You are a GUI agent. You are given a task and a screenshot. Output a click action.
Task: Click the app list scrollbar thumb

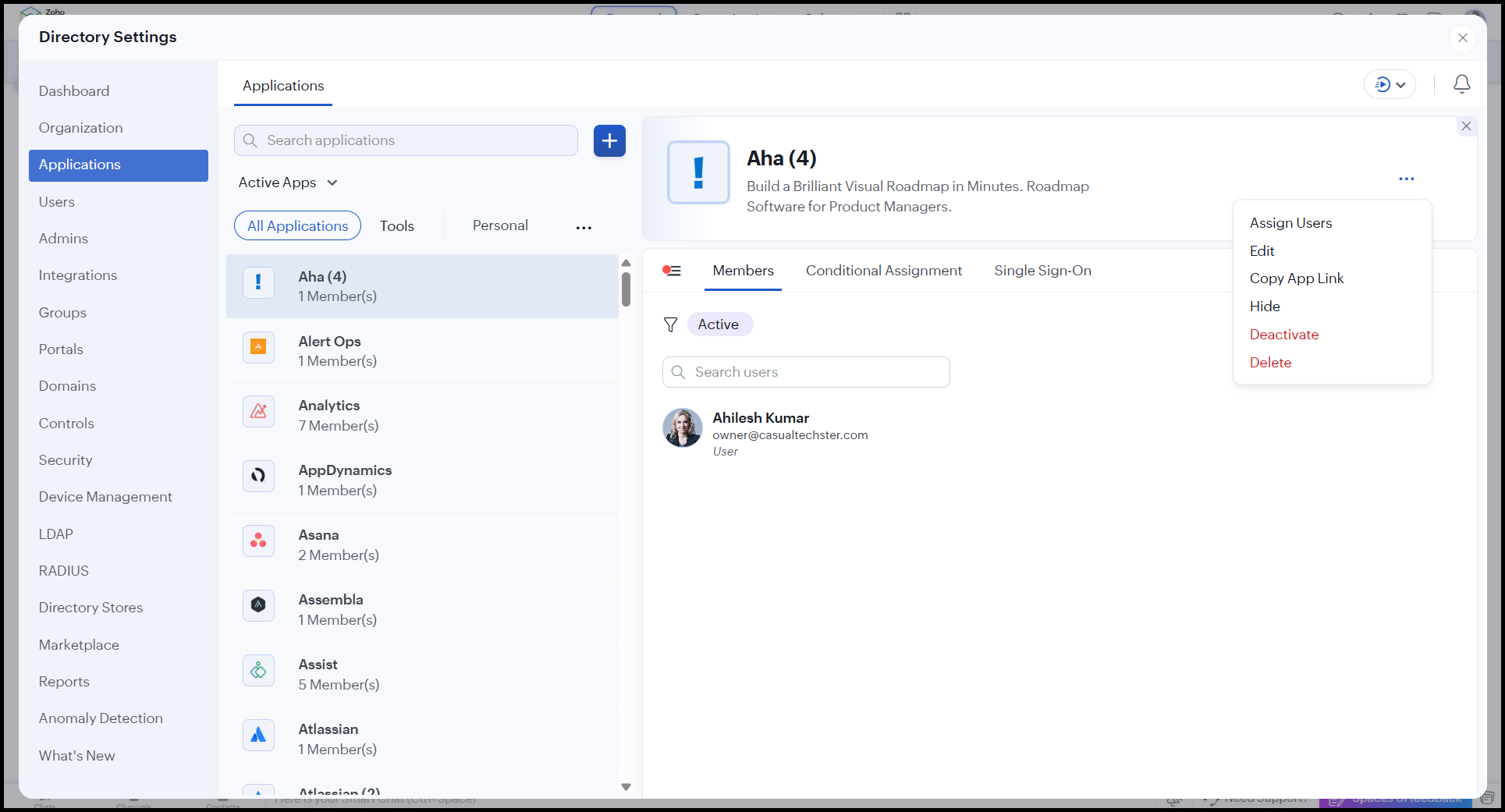pos(626,289)
